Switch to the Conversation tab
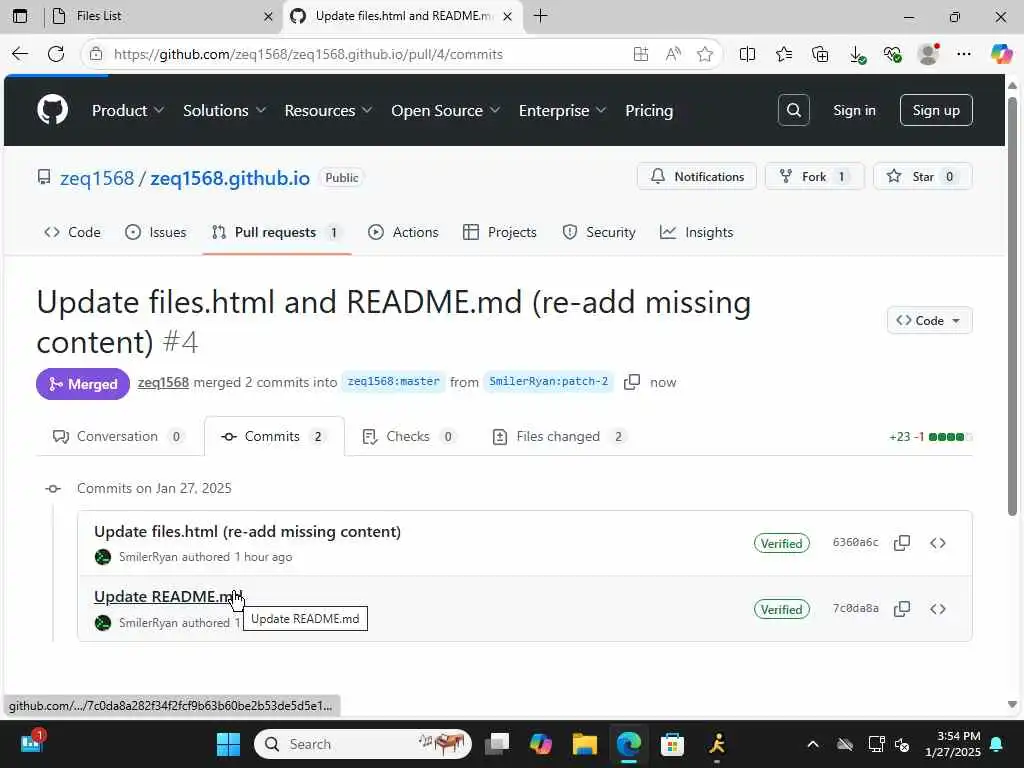This screenshot has width=1024, height=768. click(118, 436)
